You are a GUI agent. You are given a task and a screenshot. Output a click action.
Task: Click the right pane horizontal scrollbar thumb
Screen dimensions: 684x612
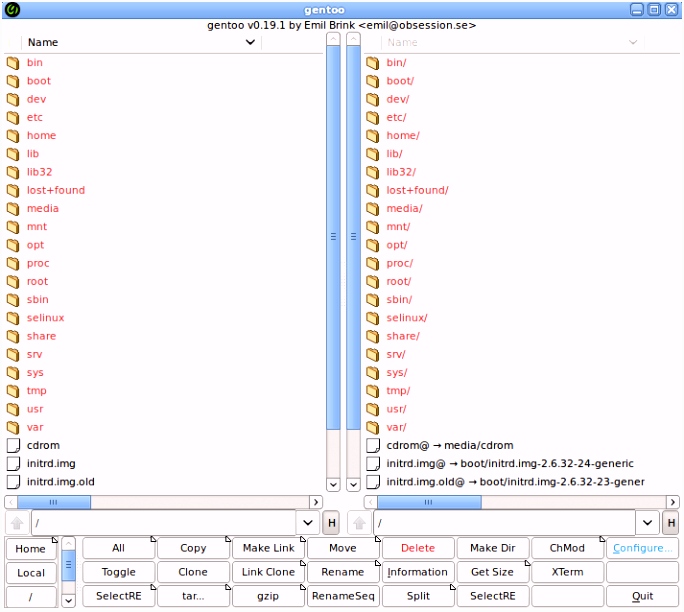[x=429, y=502]
